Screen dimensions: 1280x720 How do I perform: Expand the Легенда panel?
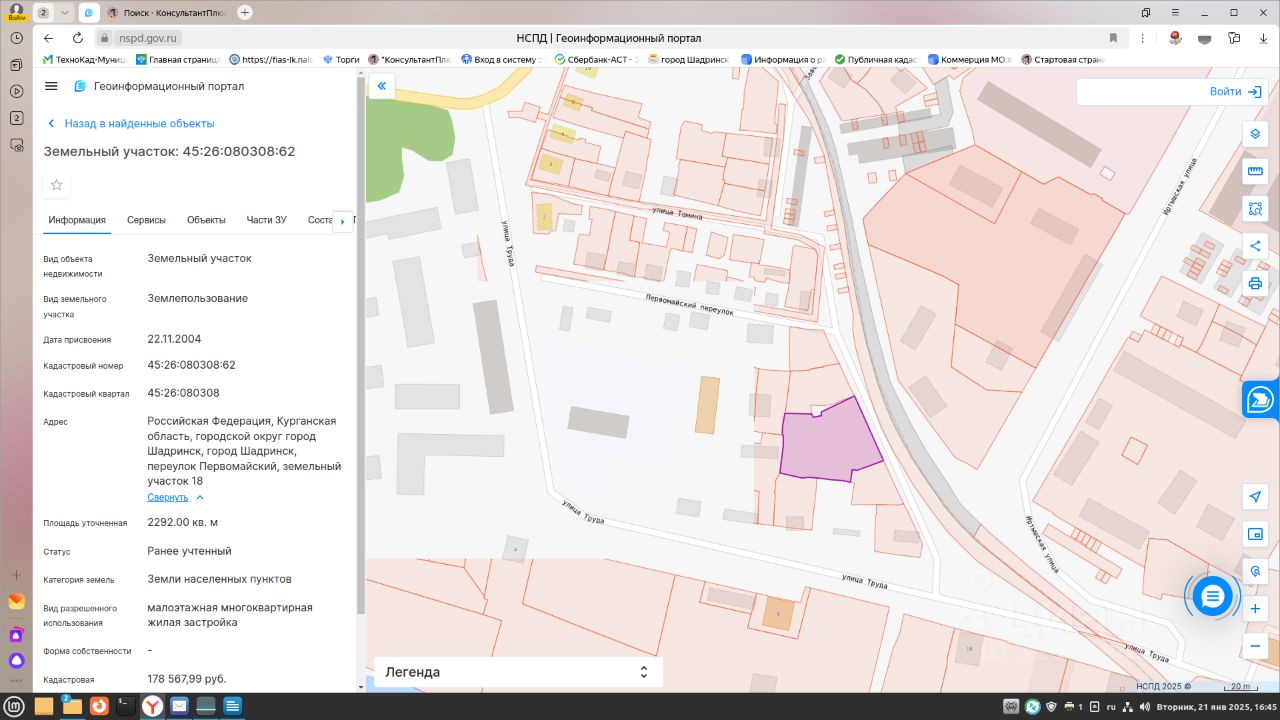coord(517,672)
